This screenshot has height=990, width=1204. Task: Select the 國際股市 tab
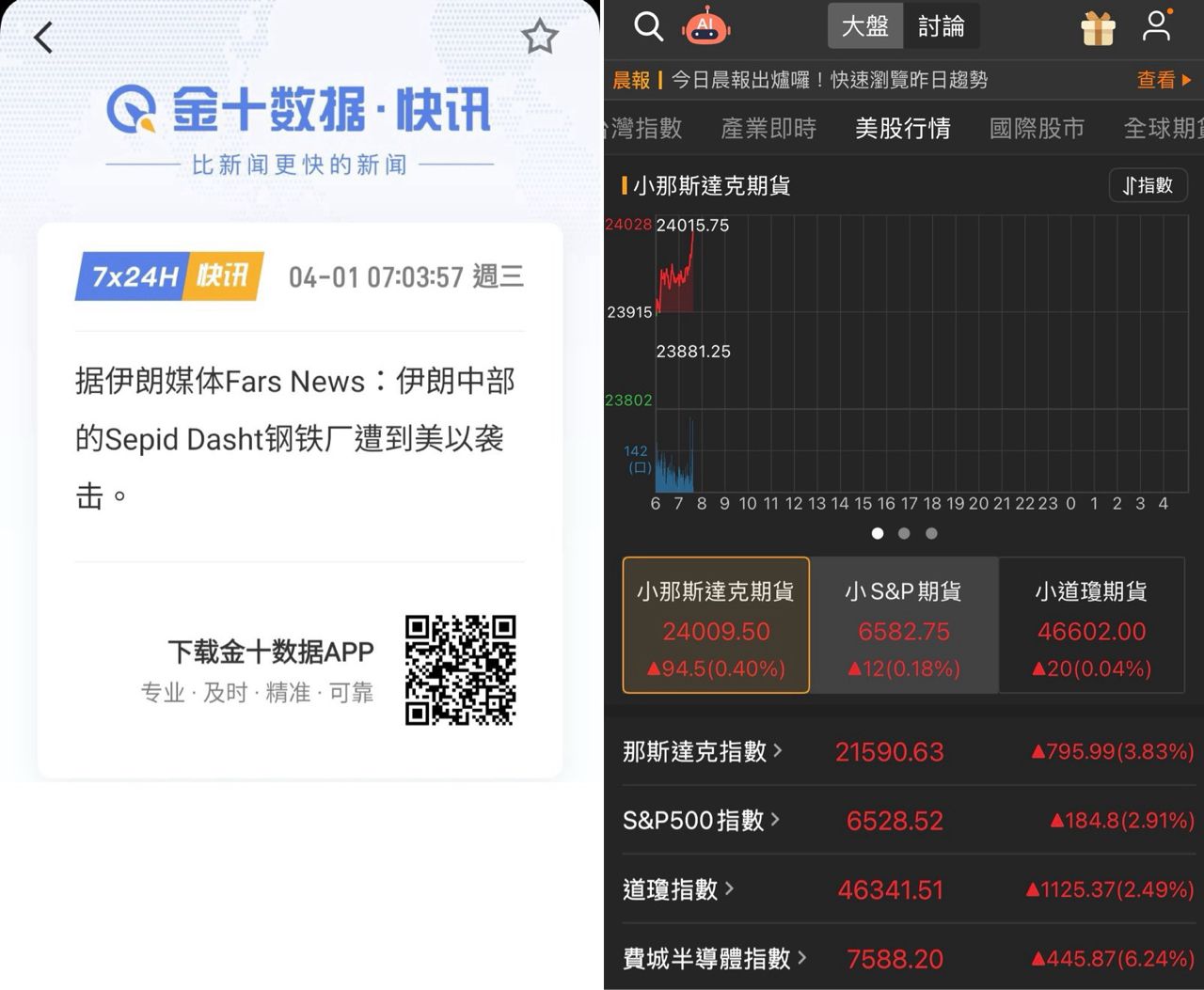pos(1037,128)
